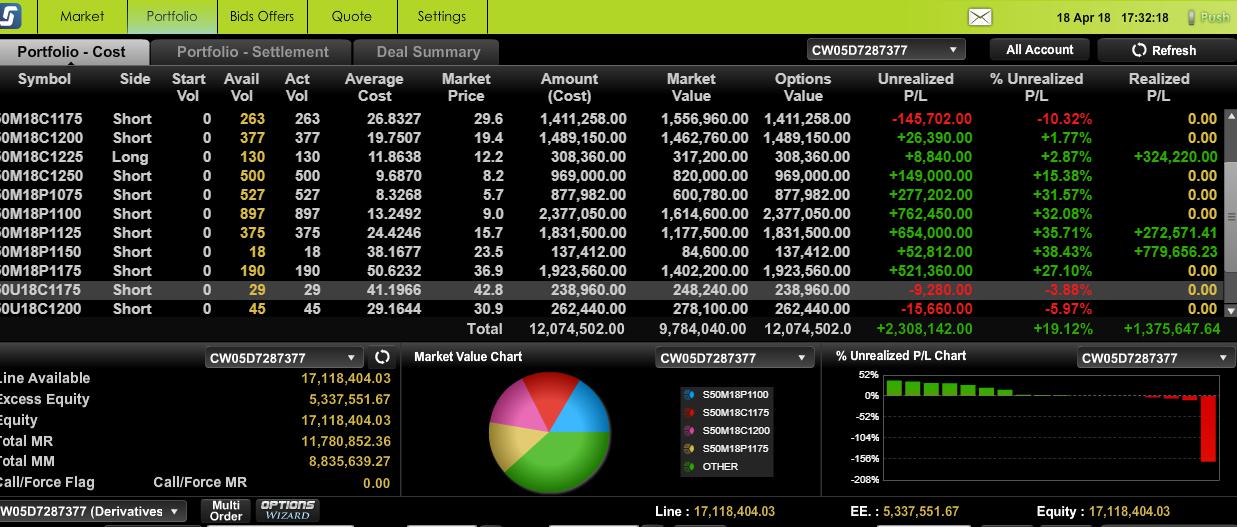Select the OTHER legend color
Image resolution: width=1237 pixels, height=527 pixels.
[x=688, y=467]
